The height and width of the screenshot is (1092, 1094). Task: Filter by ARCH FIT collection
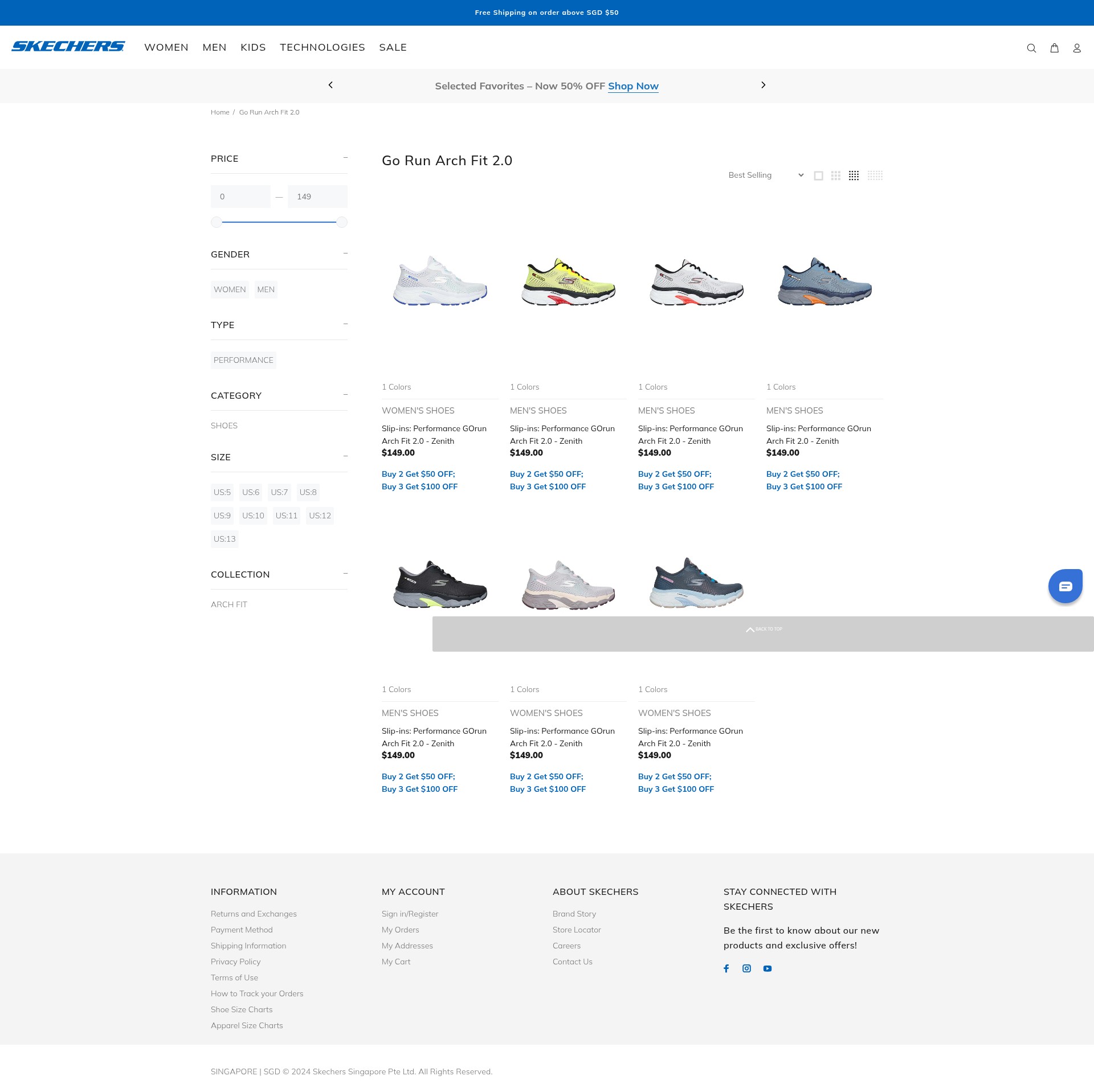point(229,604)
